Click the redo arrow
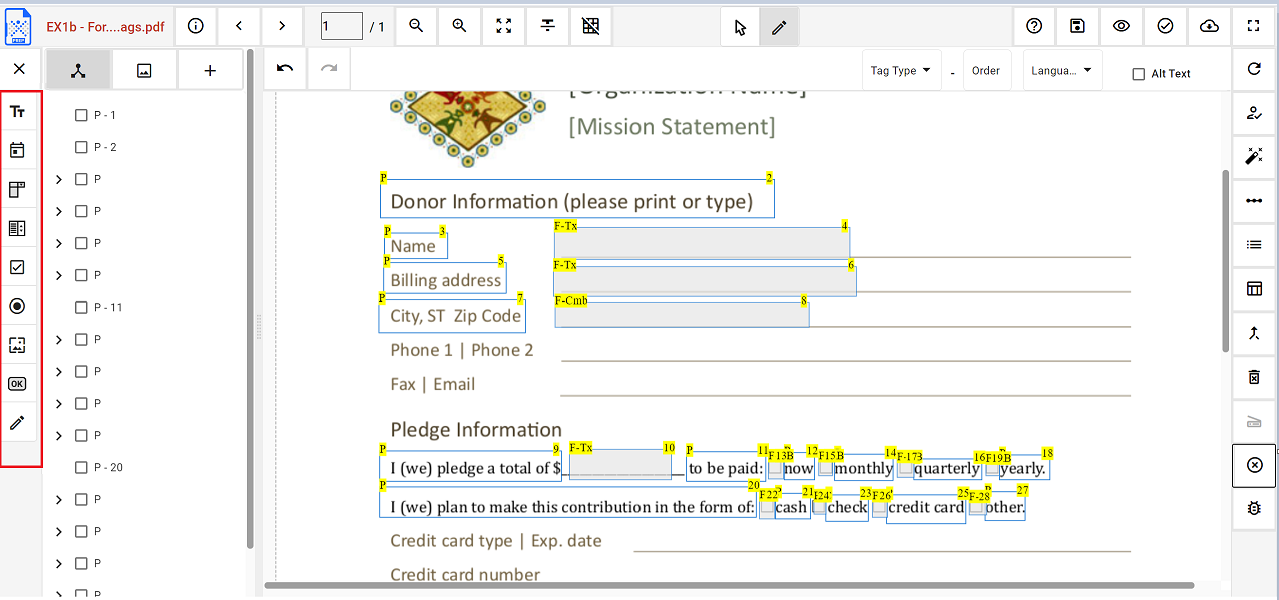1279x600 pixels. [x=329, y=68]
